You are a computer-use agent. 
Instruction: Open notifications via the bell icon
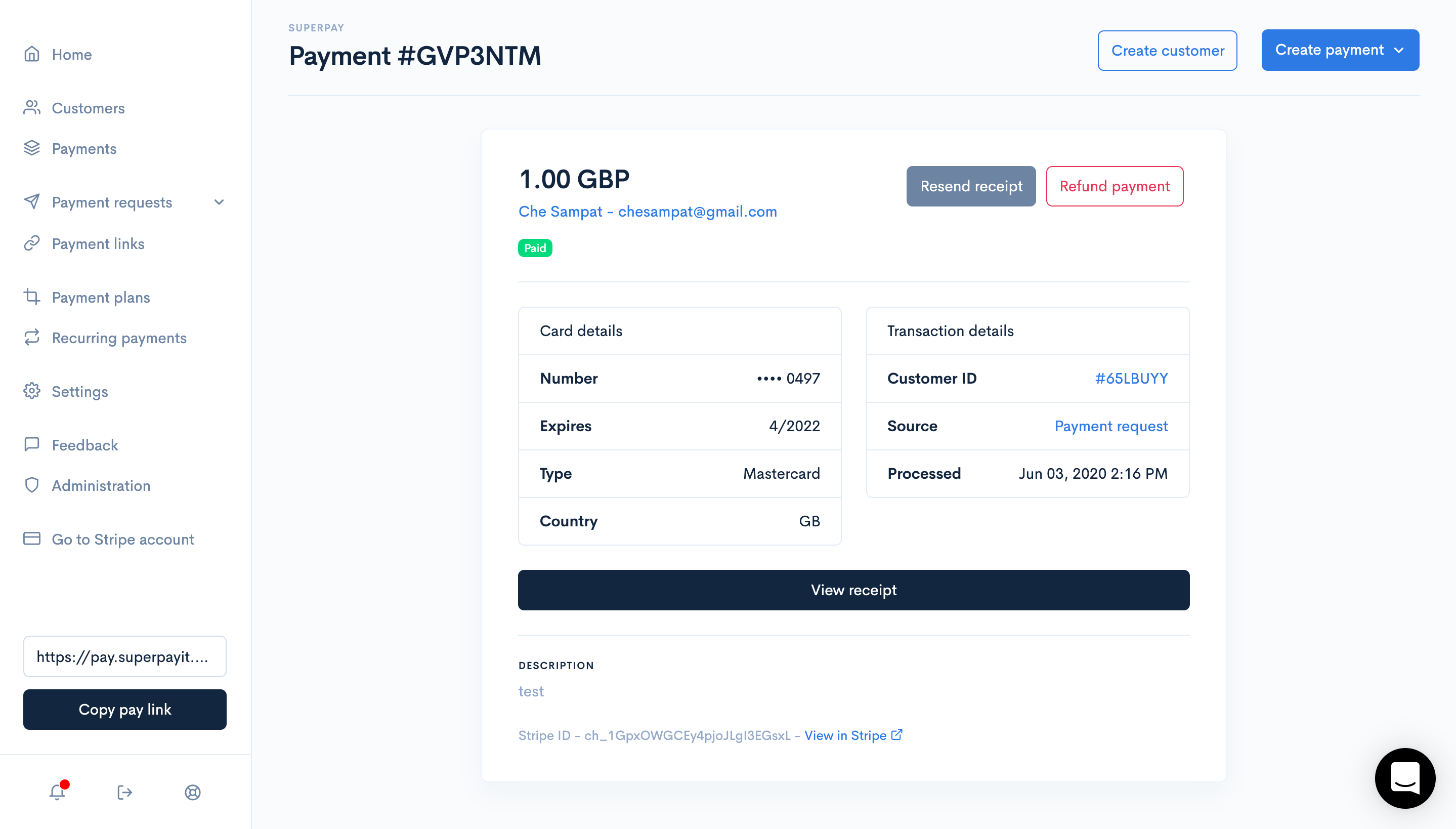(57, 792)
